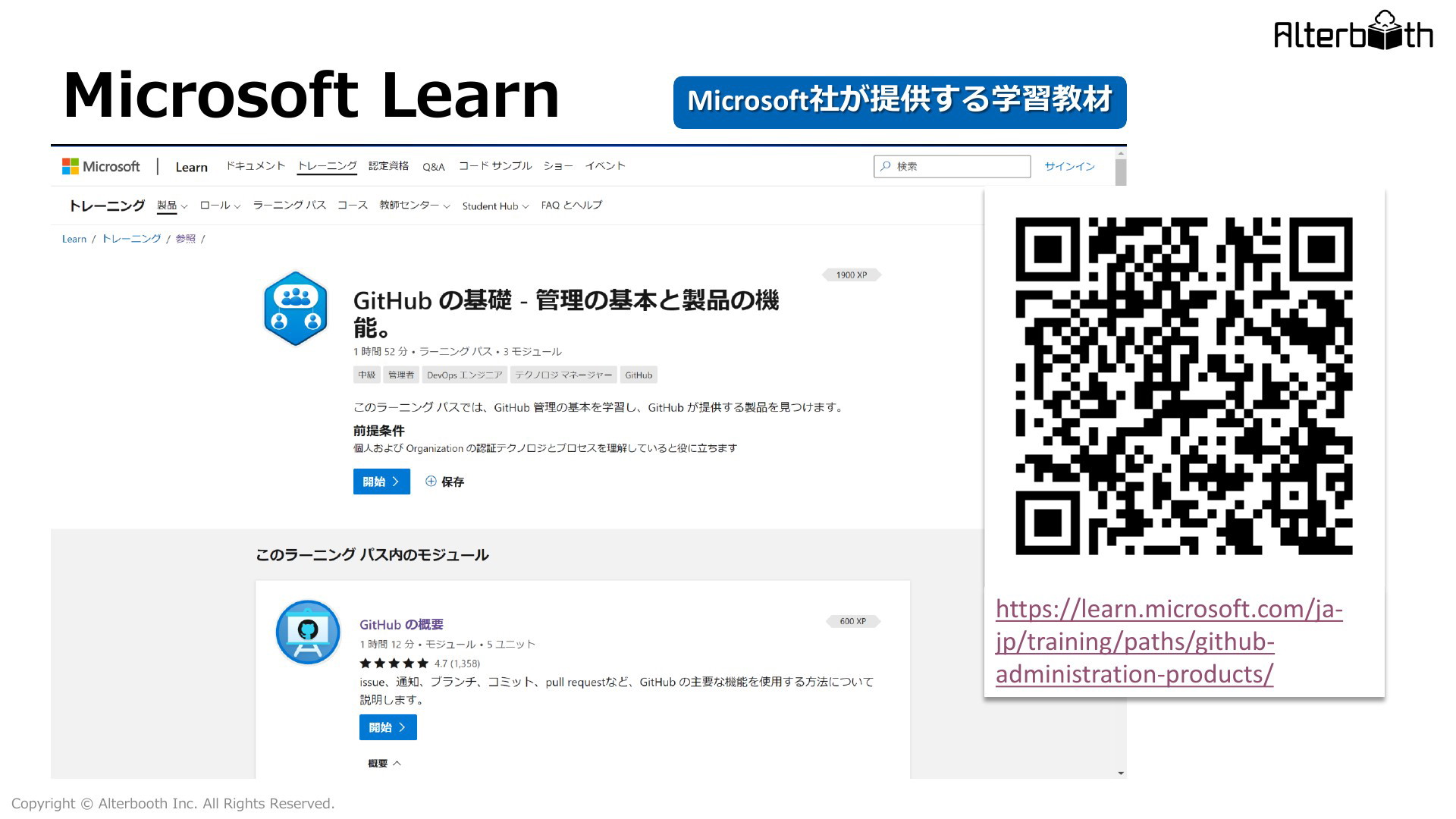
Task: Click the magnifier icon in search box
Action: [885, 166]
